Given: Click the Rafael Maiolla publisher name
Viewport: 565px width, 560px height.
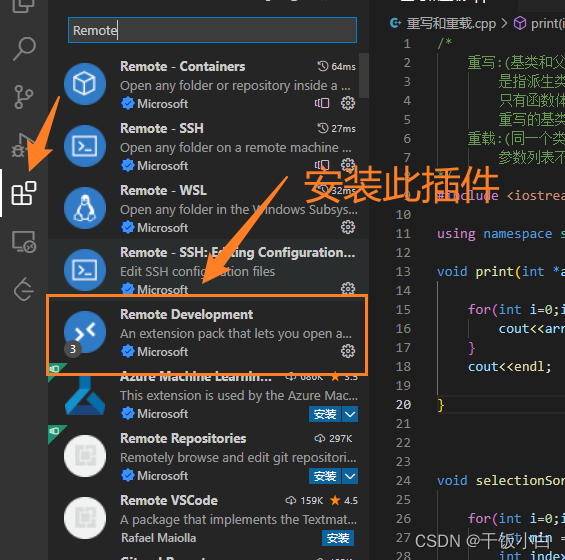Looking at the screenshot, I should [x=159, y=538].
